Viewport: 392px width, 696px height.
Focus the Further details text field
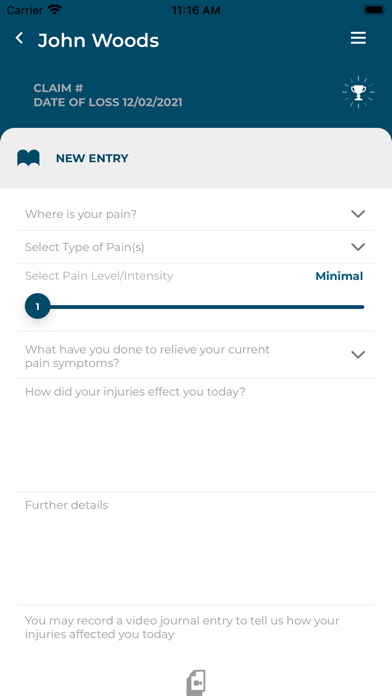tap(196, 549)
